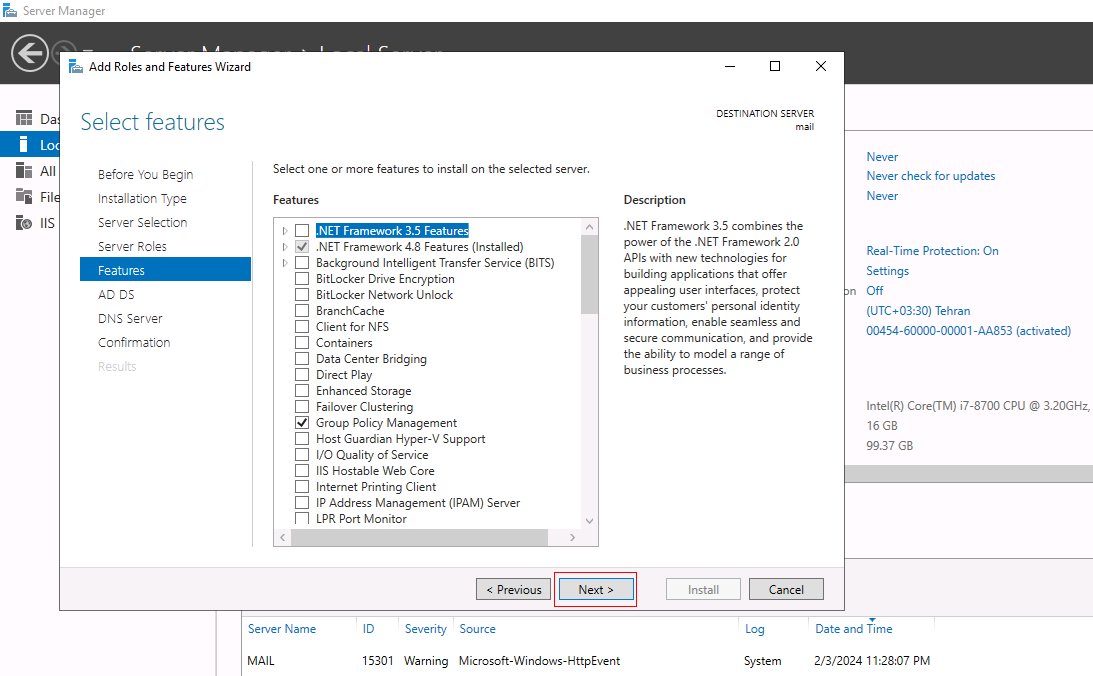Sort events by Severity column

[x=425, y=629]
